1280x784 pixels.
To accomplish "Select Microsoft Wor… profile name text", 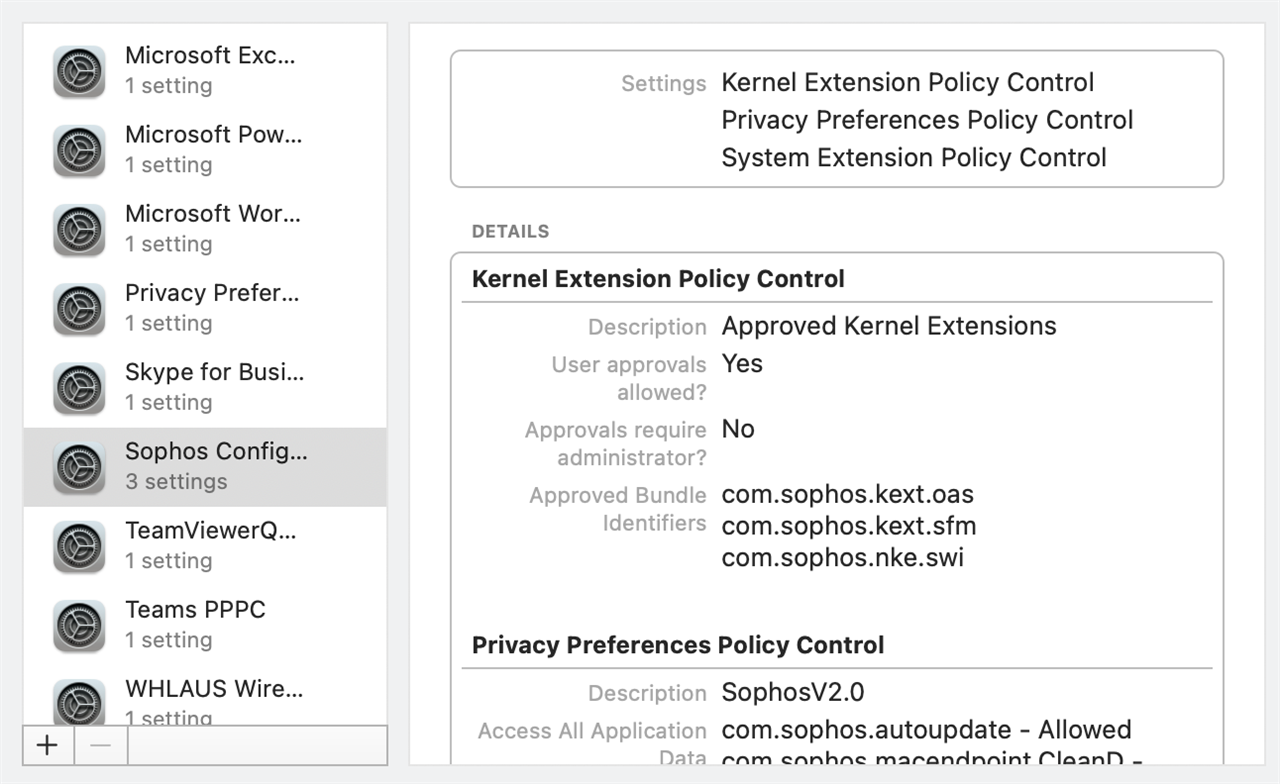I will [x=213, y=213].
